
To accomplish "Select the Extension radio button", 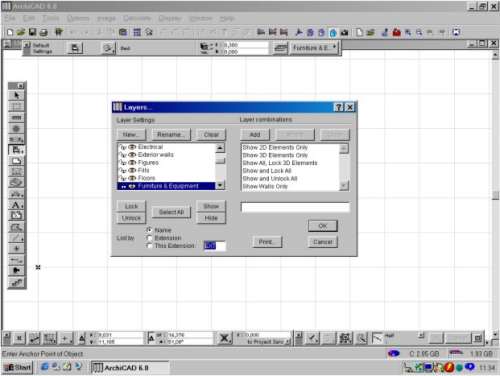I will click(x=149, y=238).
